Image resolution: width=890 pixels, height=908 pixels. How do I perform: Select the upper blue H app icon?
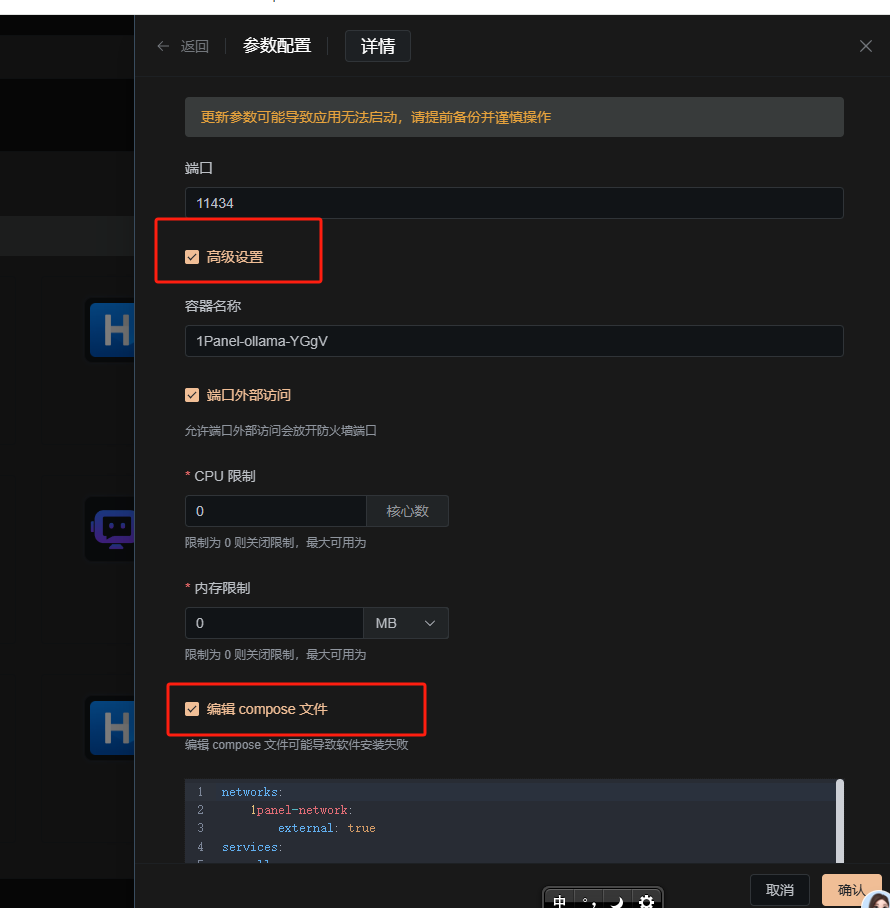click(113, 329)
